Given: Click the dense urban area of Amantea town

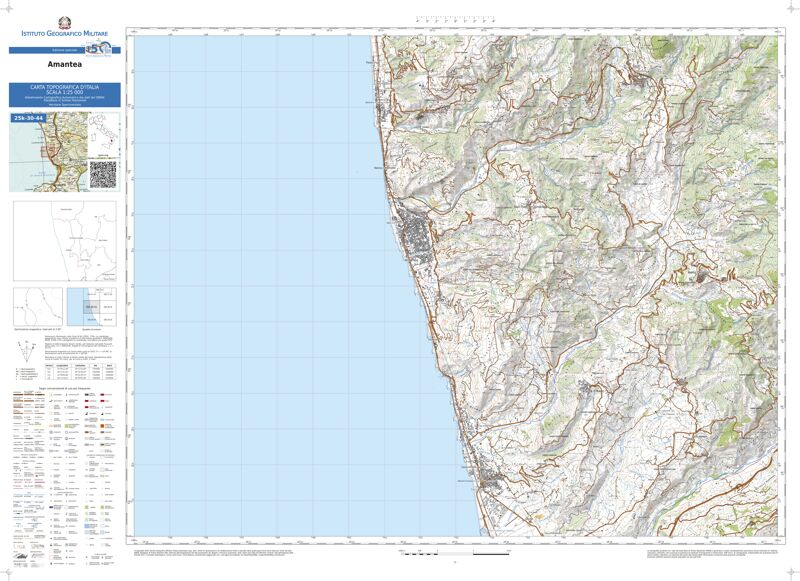Looking at the screenshot, I should click(x=412, y=232).
